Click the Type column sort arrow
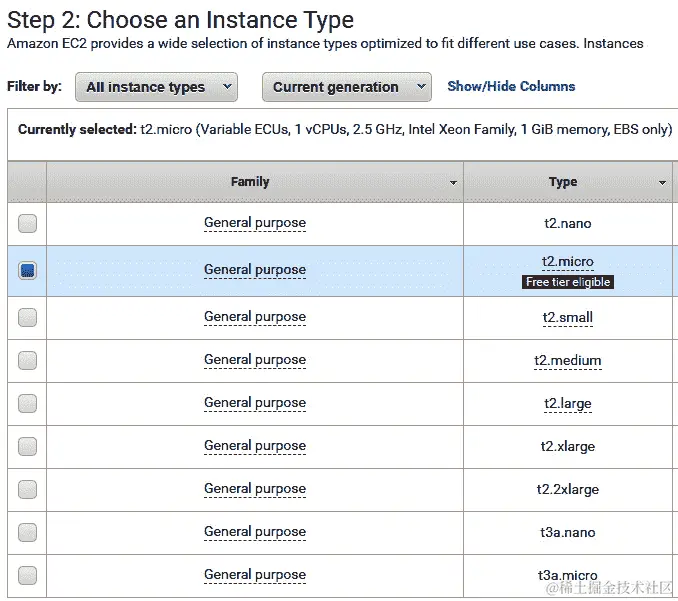The width and height of the screenshot is (678, 601). (662, 183)
